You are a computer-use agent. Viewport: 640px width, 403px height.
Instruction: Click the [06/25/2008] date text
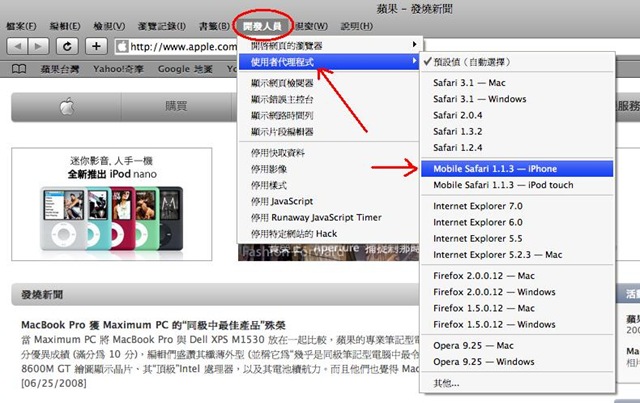point(54,383)
